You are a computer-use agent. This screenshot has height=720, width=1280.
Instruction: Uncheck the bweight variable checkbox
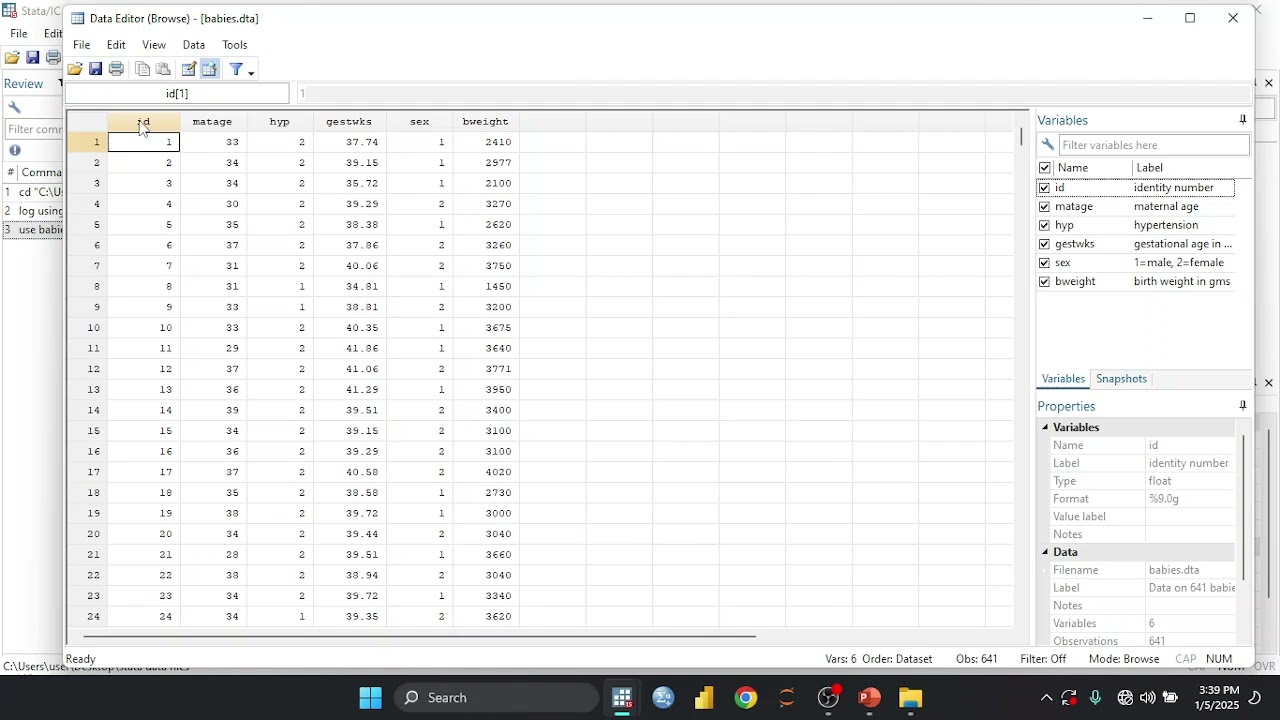click(x=1045, y=282)
